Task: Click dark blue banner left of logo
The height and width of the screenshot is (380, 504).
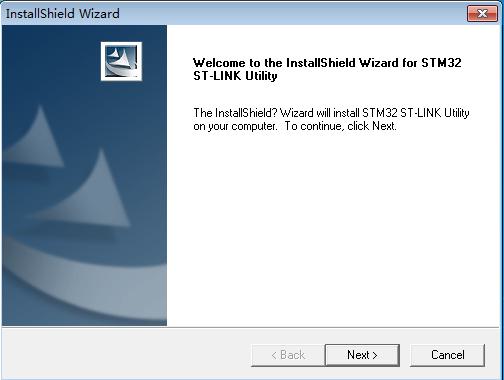Action: point(50,62)
